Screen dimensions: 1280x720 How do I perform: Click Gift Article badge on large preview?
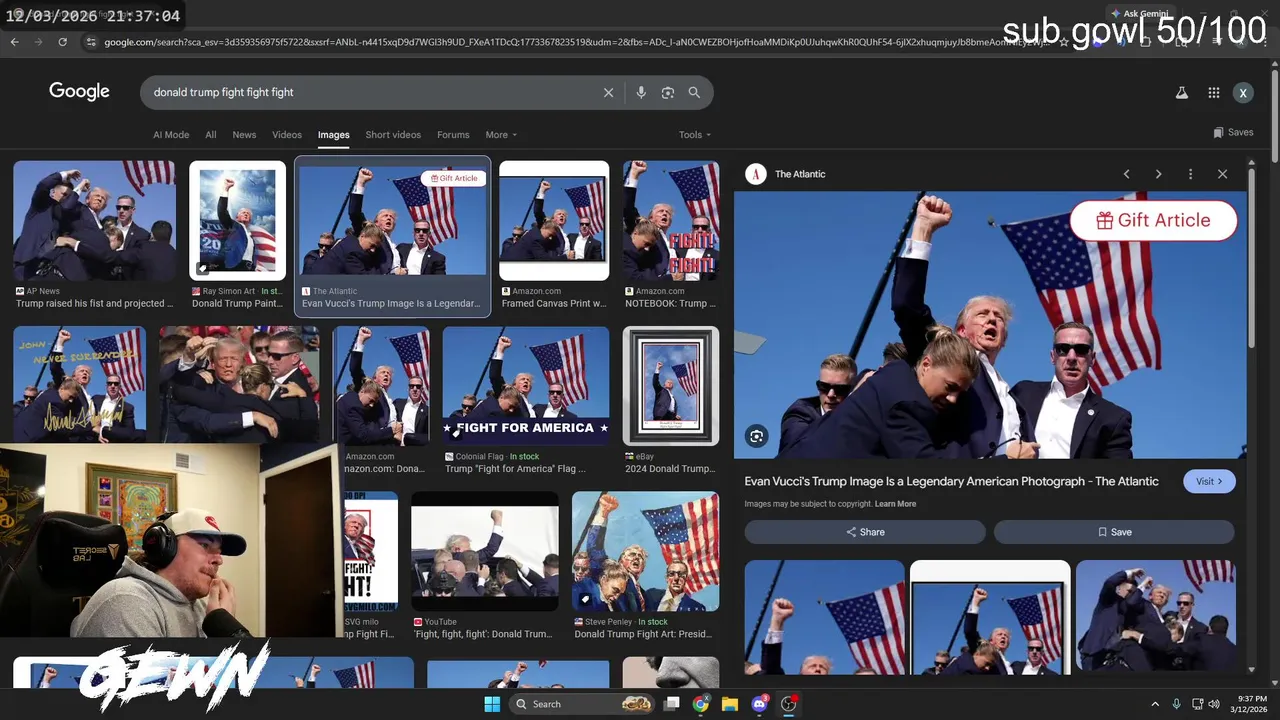tap(1153, 221)
